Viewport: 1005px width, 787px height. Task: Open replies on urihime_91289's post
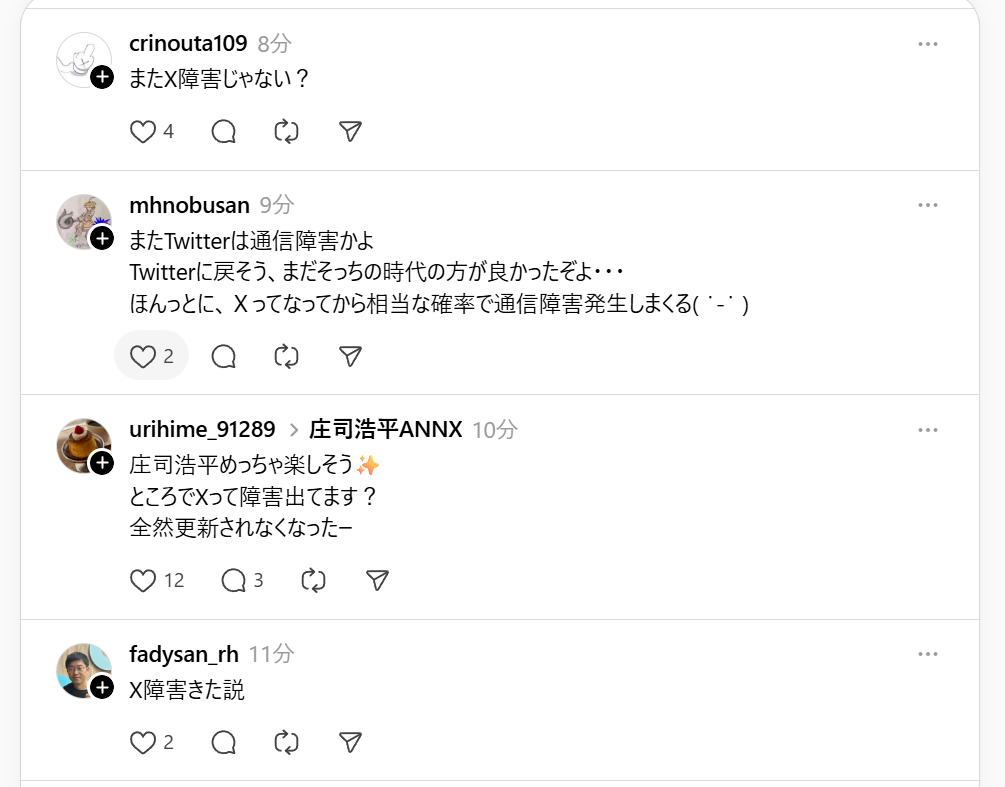point(234,580)
